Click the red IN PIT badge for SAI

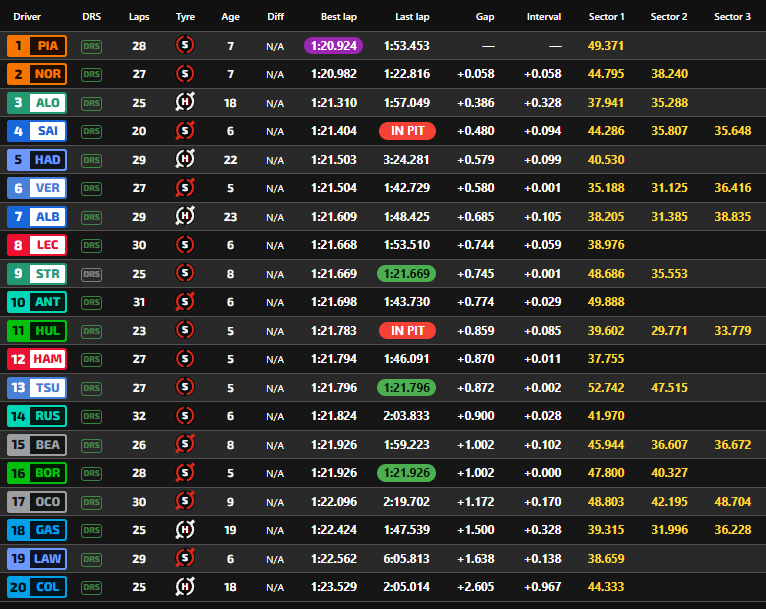(x=407, y=131)
